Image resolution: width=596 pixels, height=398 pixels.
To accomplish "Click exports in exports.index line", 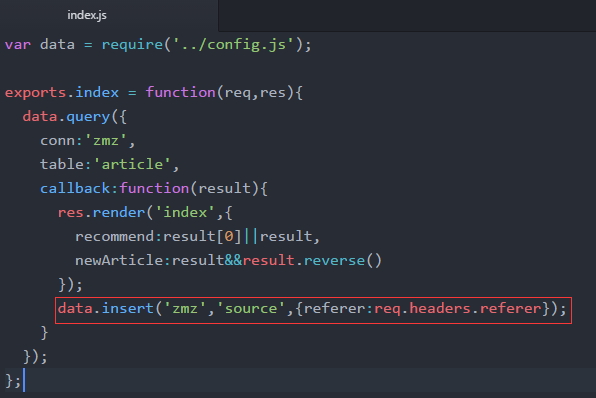I will 36,93.
